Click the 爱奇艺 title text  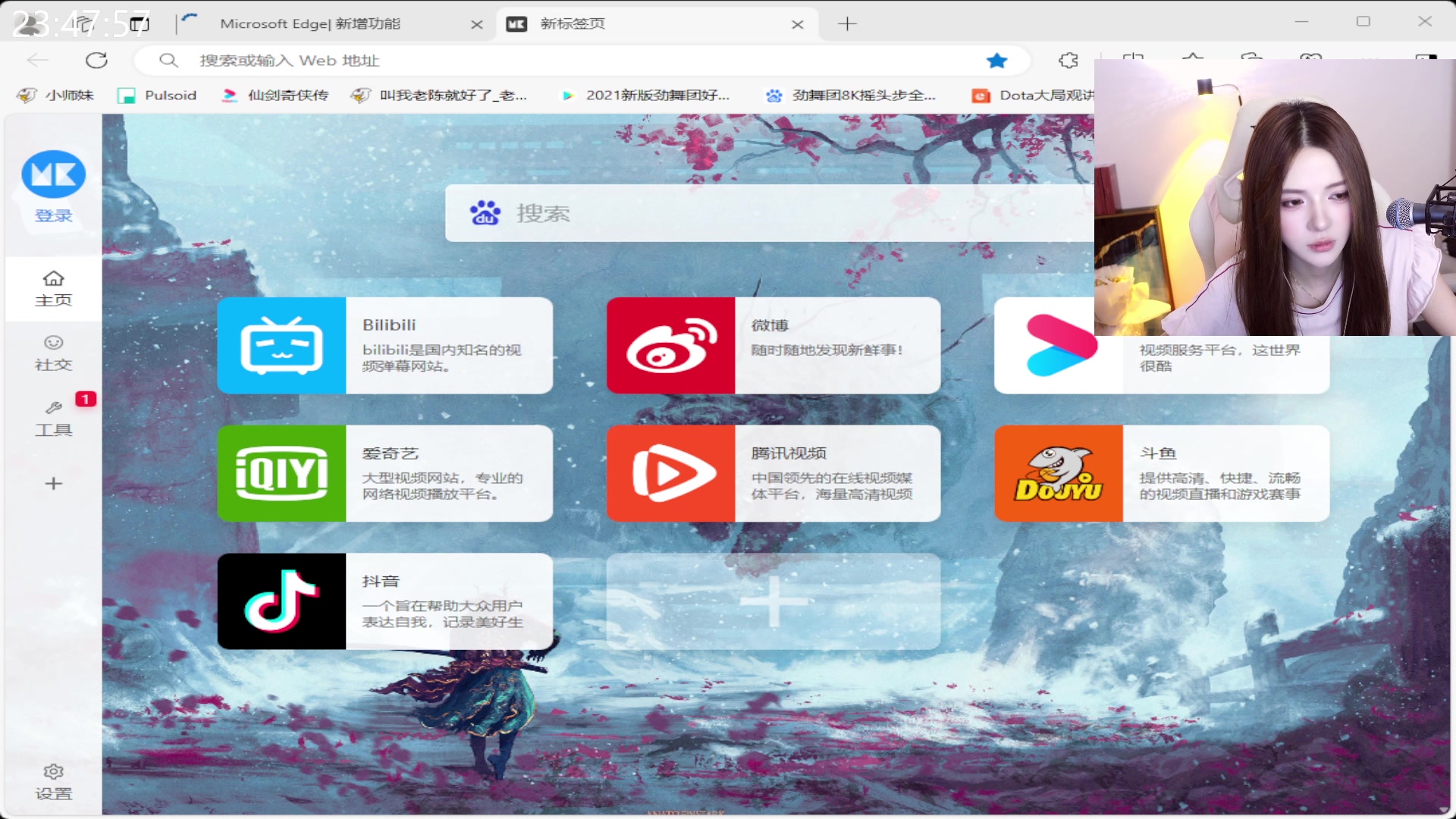390,453
